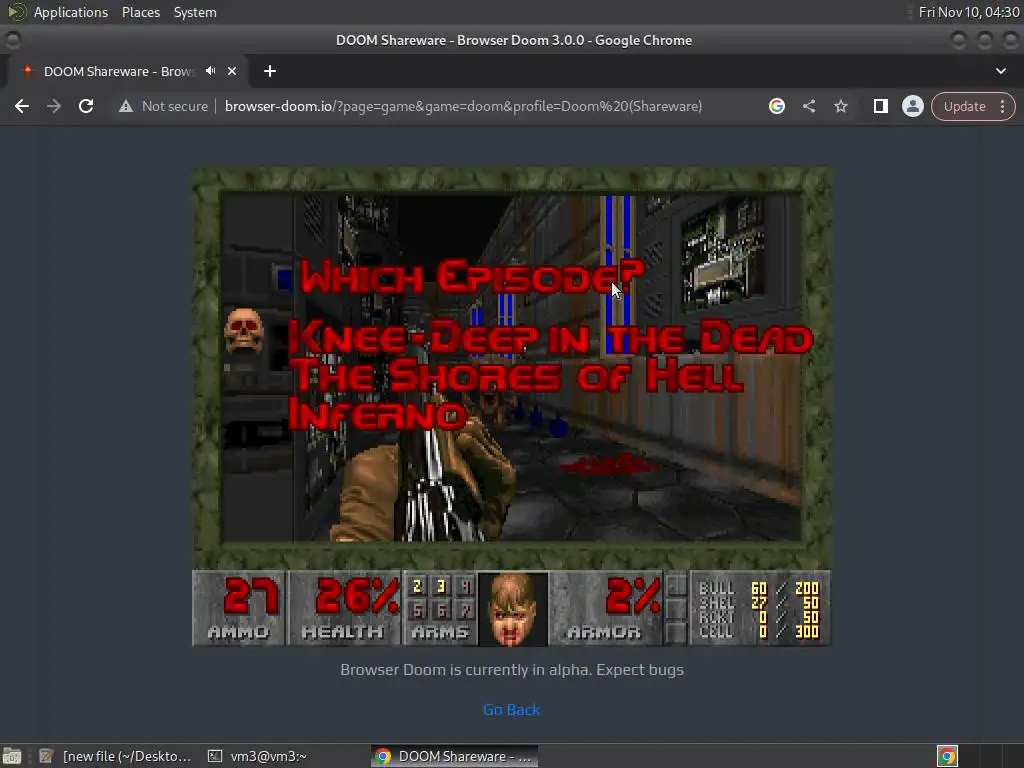Go back to the previous page
This screenshot has width=1024, height=768.
22,106
